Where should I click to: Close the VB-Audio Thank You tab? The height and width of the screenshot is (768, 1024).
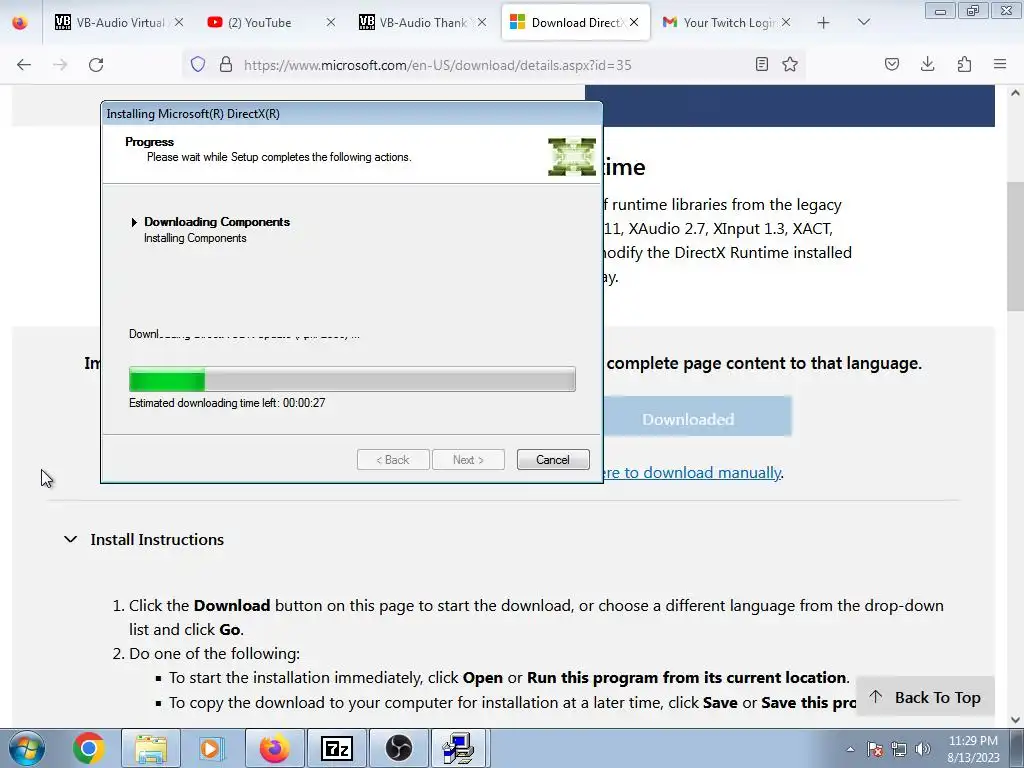tap(482, 22)
